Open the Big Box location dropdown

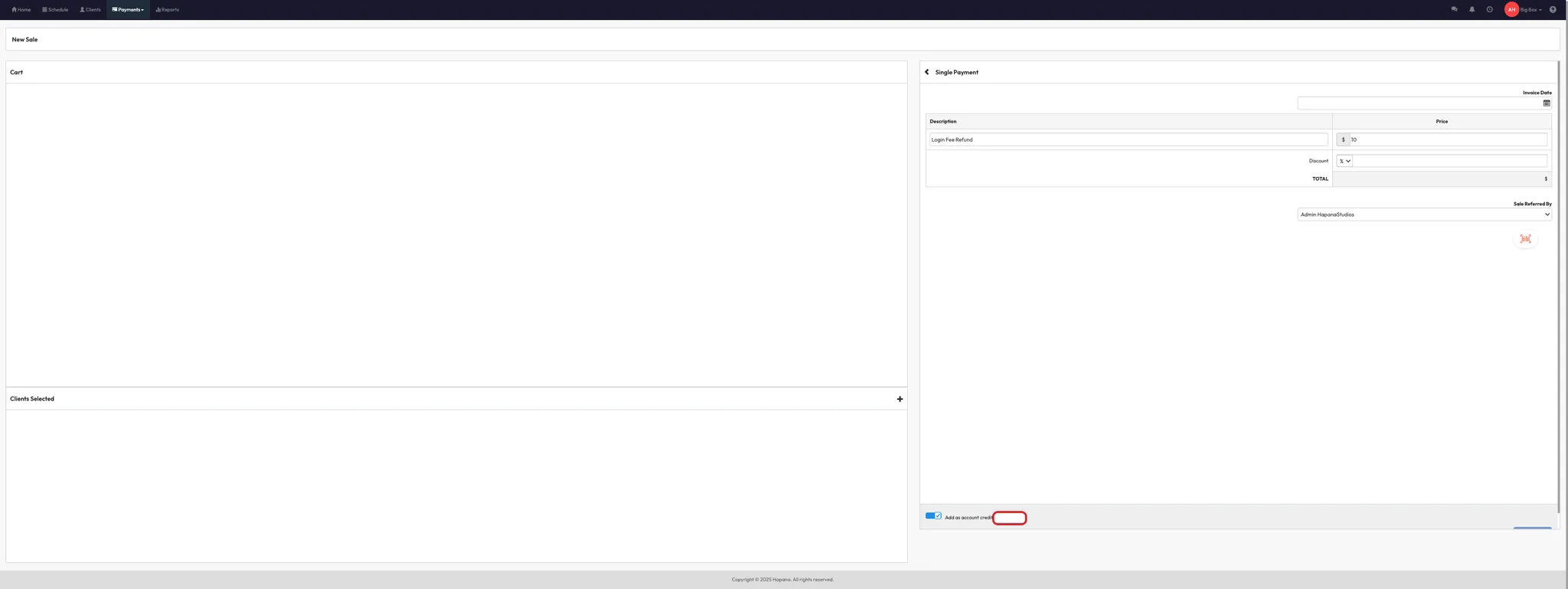pos(1530,10)
